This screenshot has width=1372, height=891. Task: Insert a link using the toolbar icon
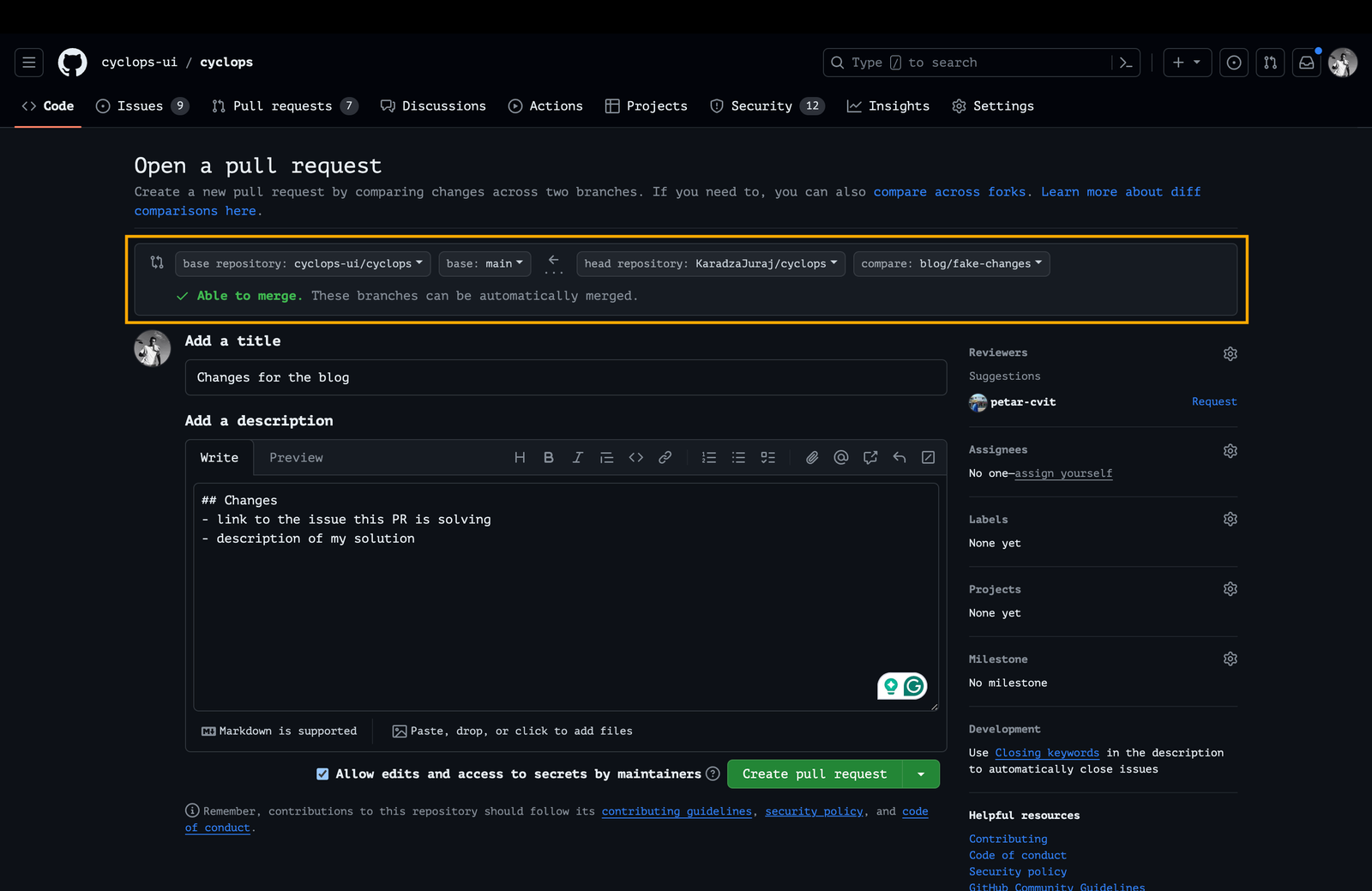click(665, 458)
